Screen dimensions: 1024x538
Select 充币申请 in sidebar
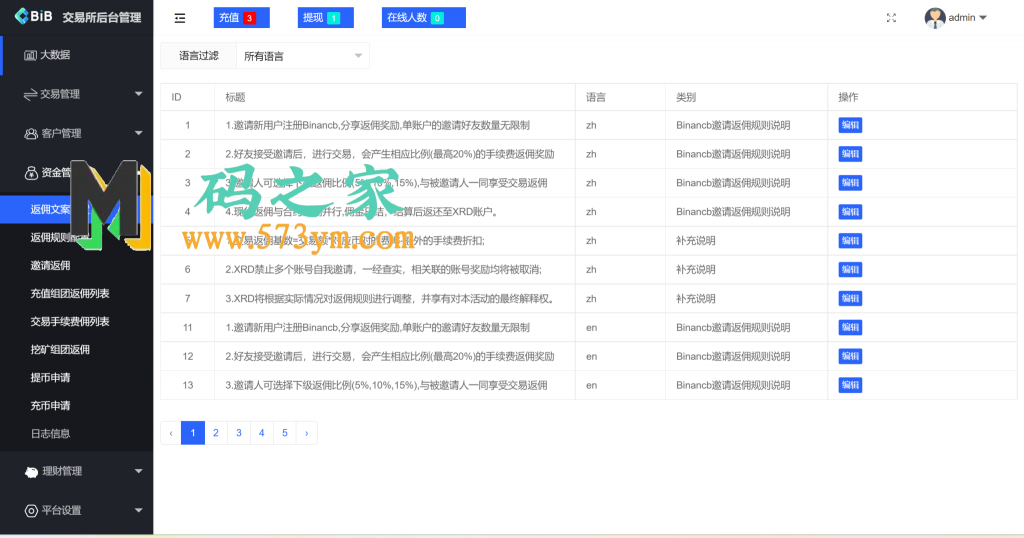50,406
